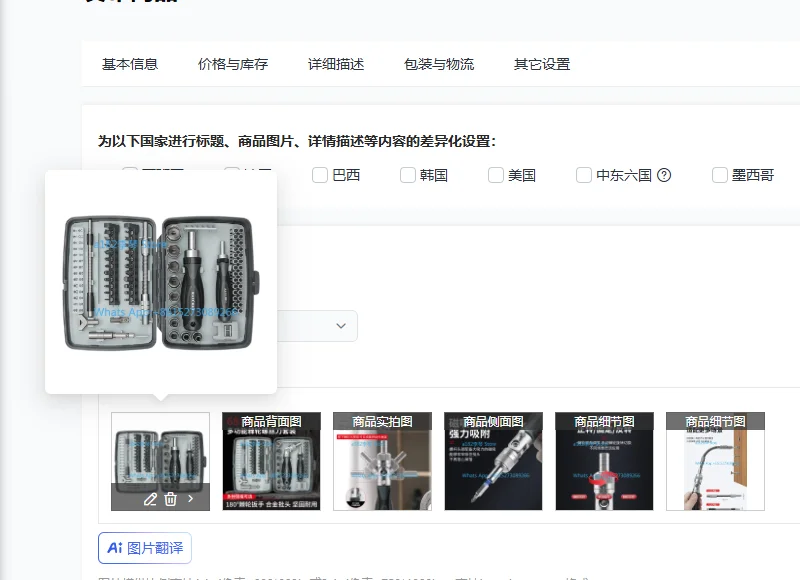This screenshot has width=800, height=580.
Task: Click the enlarged tool kit preview image
Action: 161,283
